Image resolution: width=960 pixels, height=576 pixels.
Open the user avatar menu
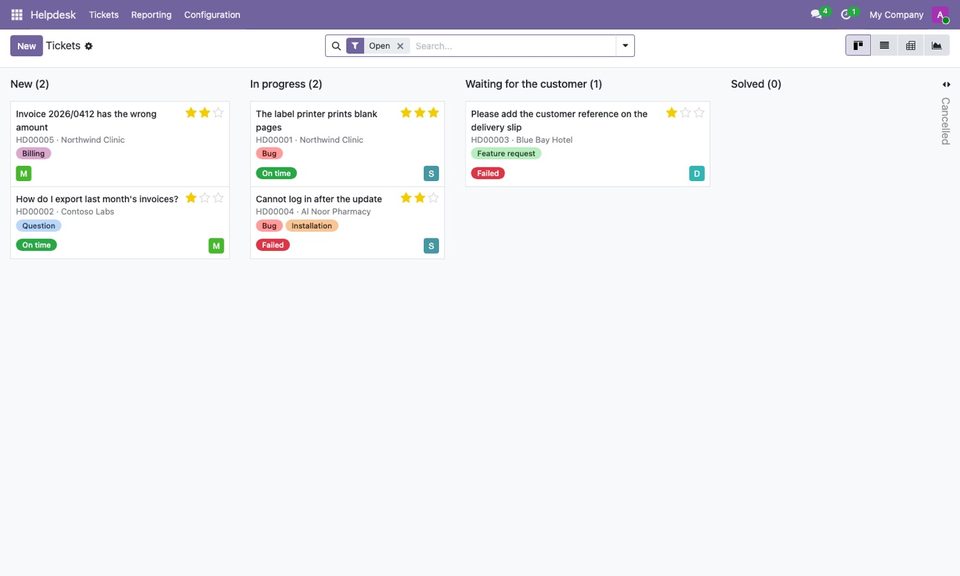(x=940, y=14)
